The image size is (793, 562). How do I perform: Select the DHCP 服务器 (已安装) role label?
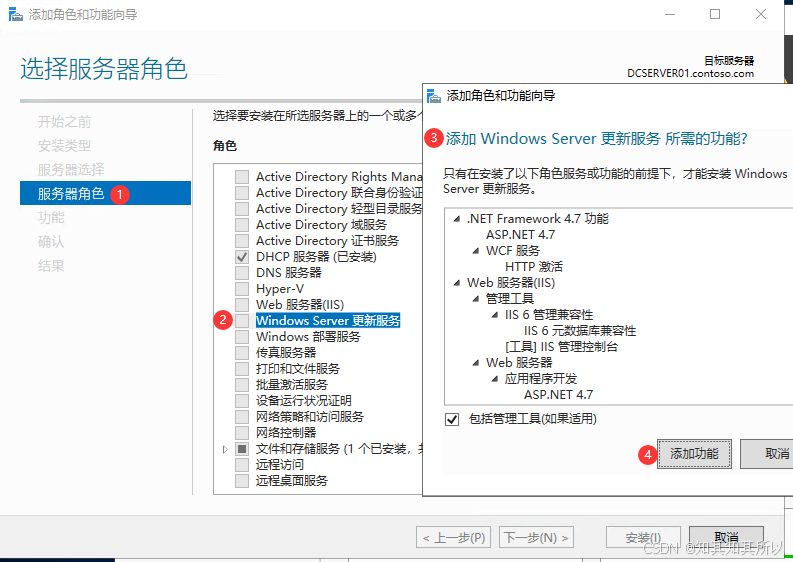tap(316, 256)
